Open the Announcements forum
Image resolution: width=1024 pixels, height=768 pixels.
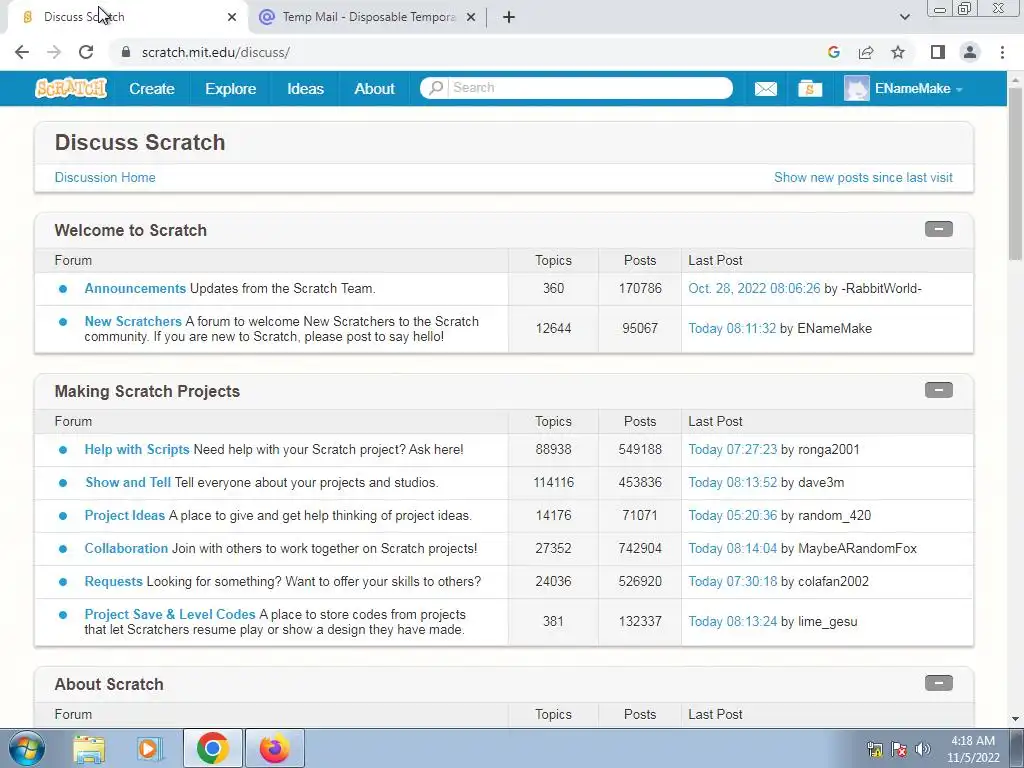tap(135, 289)
